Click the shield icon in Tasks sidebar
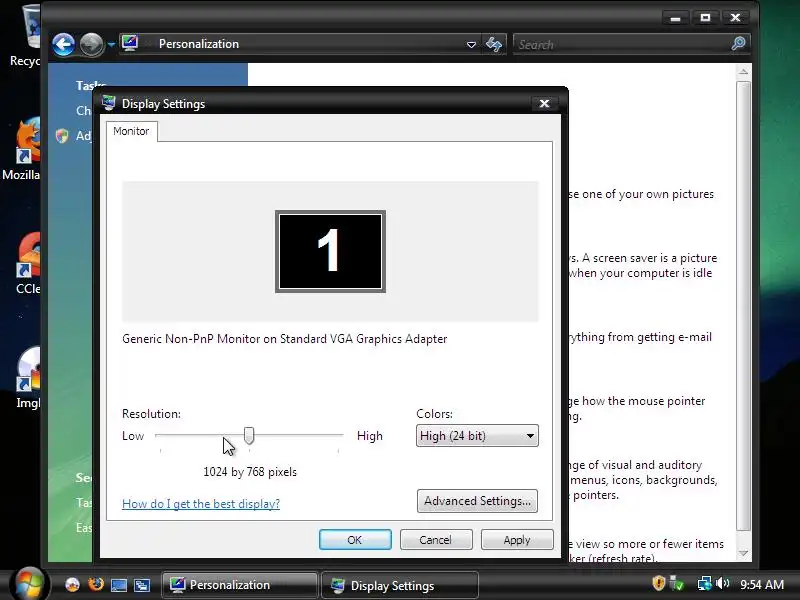 click(62, 136)
